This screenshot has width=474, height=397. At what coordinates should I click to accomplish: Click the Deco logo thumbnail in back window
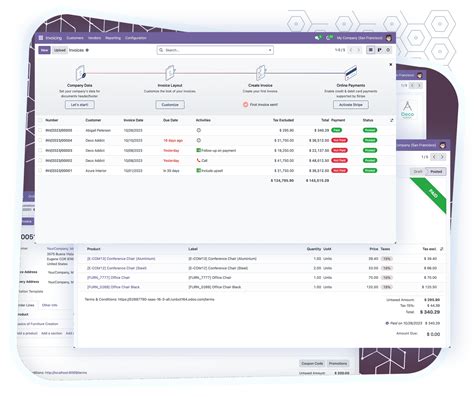[x=407, y=110]
